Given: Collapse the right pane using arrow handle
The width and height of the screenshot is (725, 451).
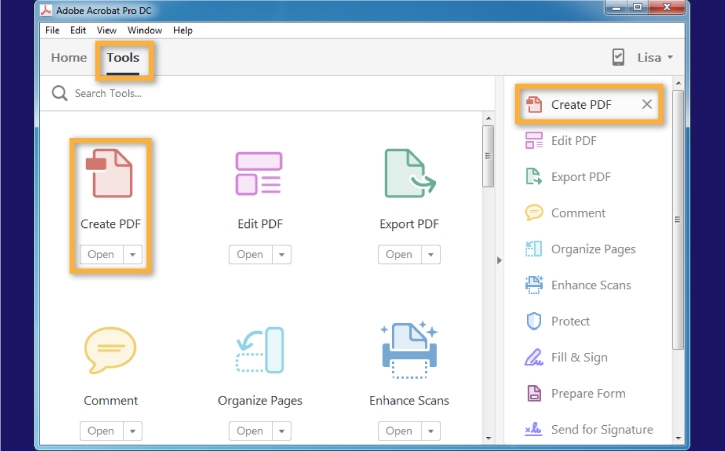Looking at the screenshot, I should 499,260.
